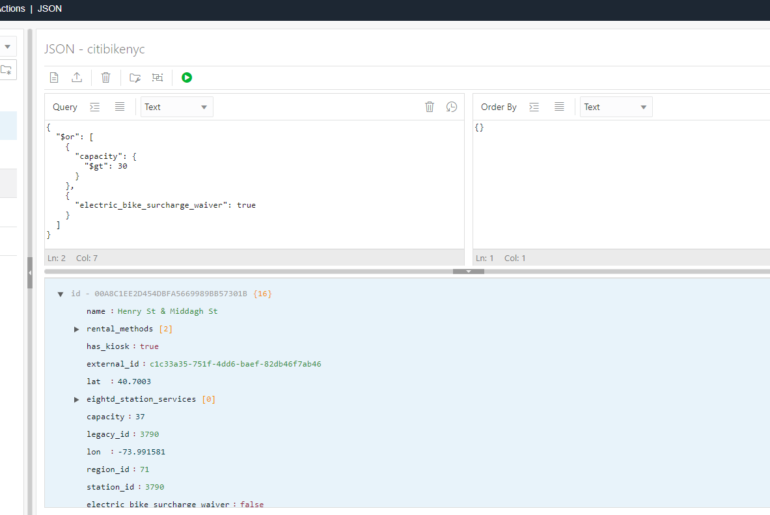Image resolution: width=770 pixels, height=515 pixels.
Task: Click the sidebar dropdown arrow at top left
Action: 8,47
